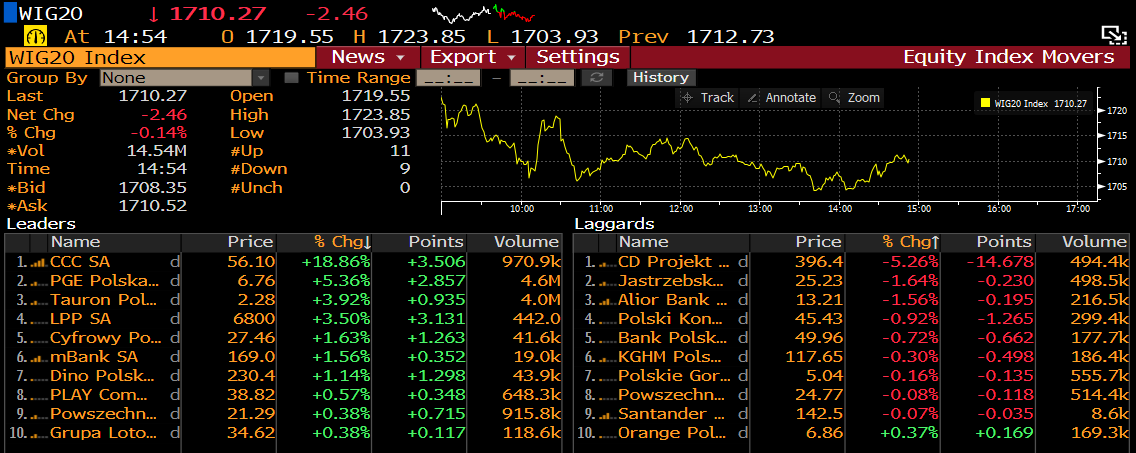Click LPP SA price 6800
Image resolution: width=1136 pixels, height=453 pixels.
tap(254, 319)
